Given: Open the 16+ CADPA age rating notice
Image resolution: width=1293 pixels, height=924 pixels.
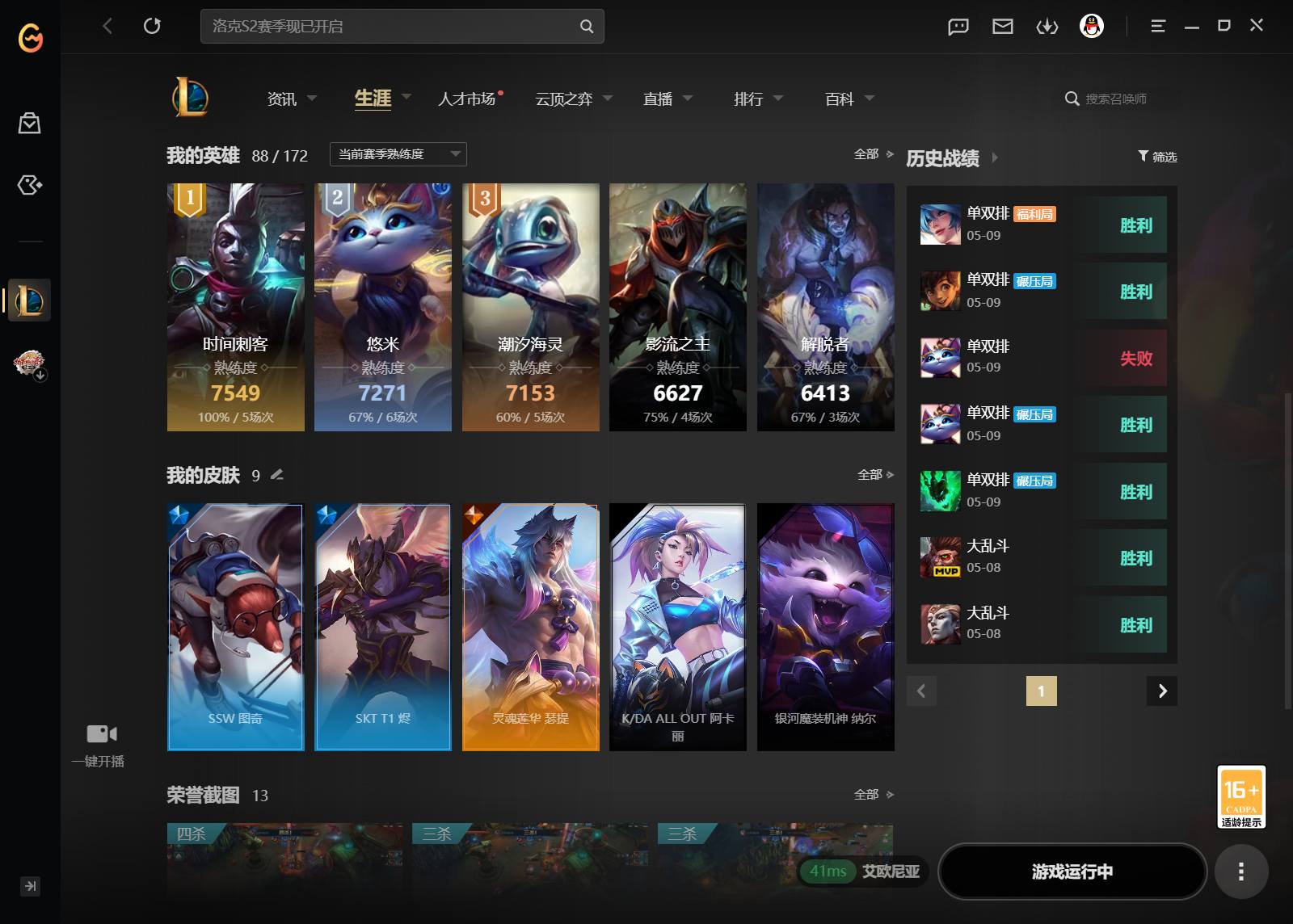Looking at the screenshot, I should click(1241, 797).
